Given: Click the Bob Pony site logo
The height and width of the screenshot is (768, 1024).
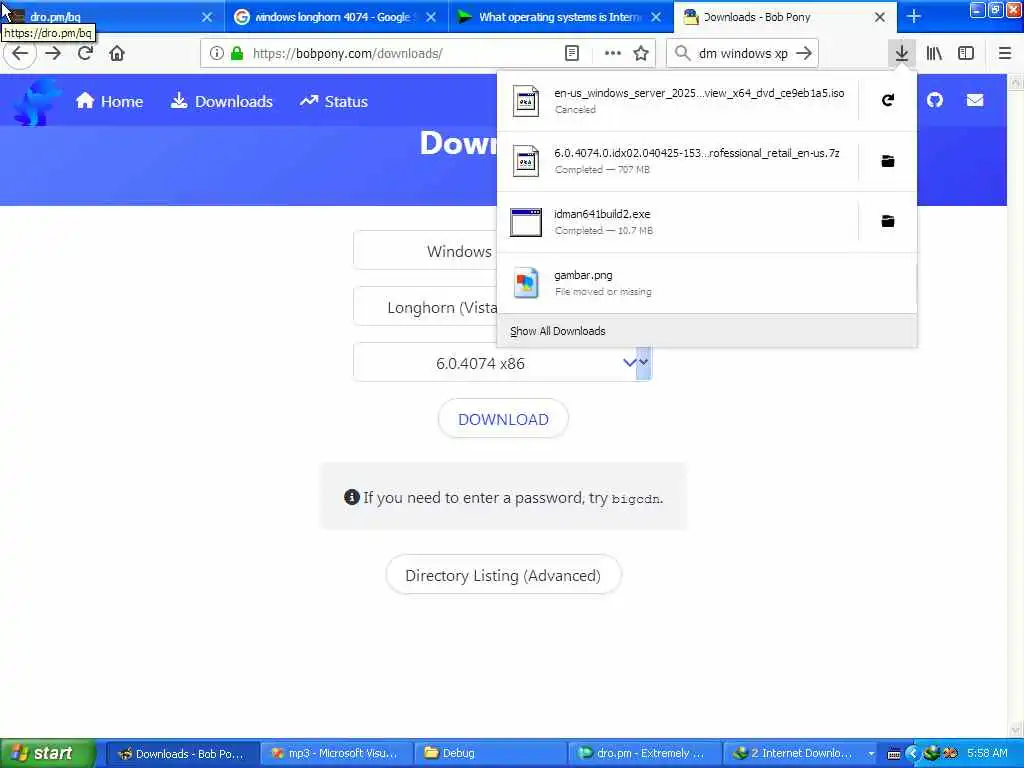Looking at the screenshot, I should (x=37, y=101).
